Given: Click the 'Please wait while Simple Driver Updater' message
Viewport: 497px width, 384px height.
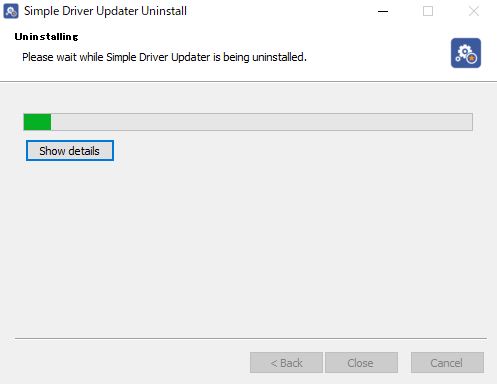Looking at the screenshot, I should pos(164,57).
